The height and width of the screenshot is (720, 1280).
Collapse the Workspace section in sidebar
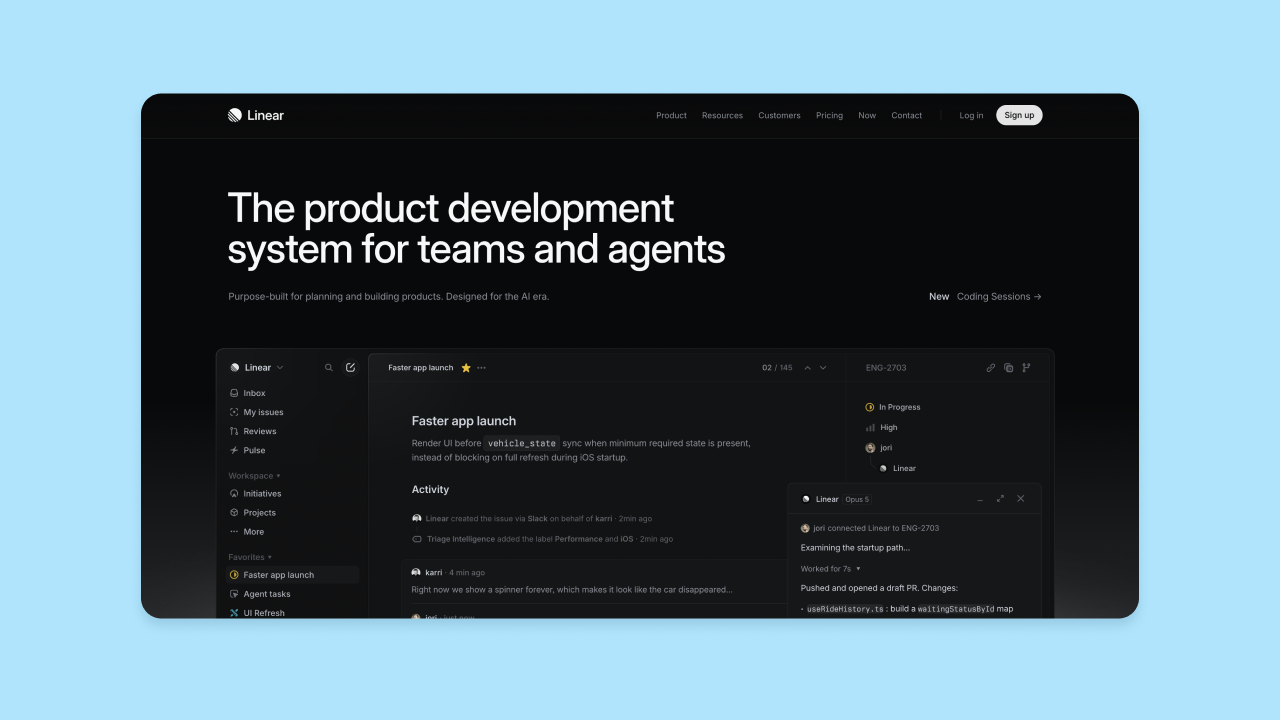(254, 476)
